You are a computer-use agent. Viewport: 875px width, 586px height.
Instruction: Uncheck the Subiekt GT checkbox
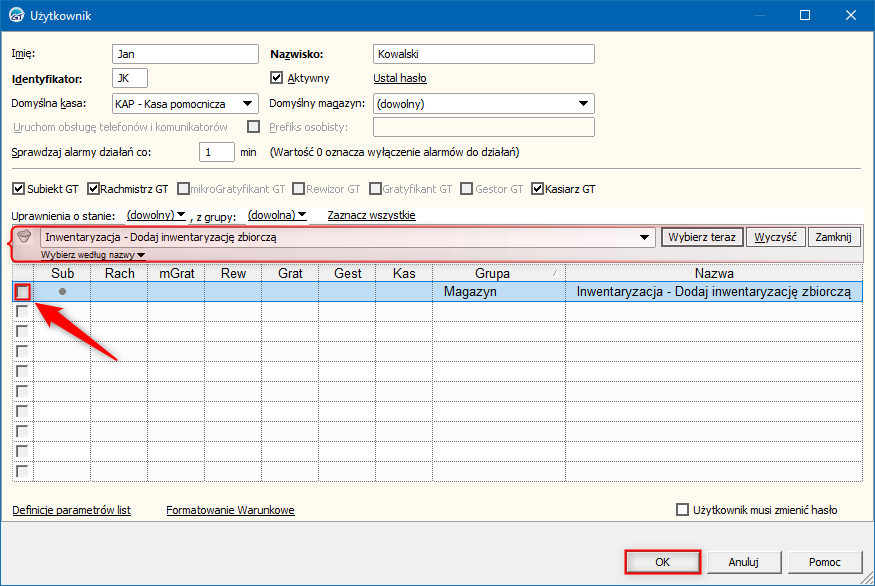[18, 189]
